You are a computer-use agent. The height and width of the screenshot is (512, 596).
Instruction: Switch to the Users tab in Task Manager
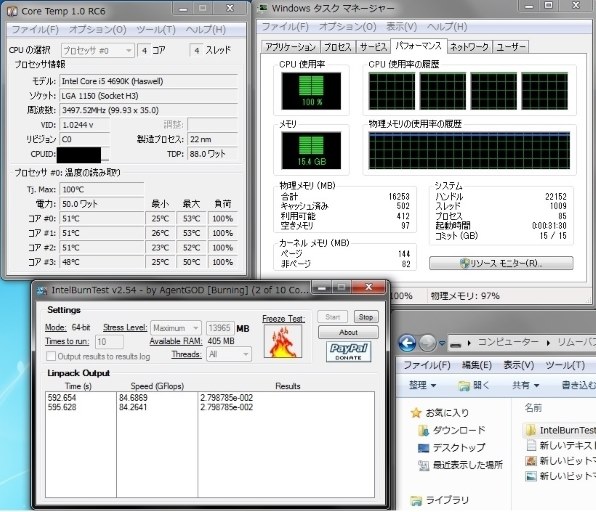(511, 47)
